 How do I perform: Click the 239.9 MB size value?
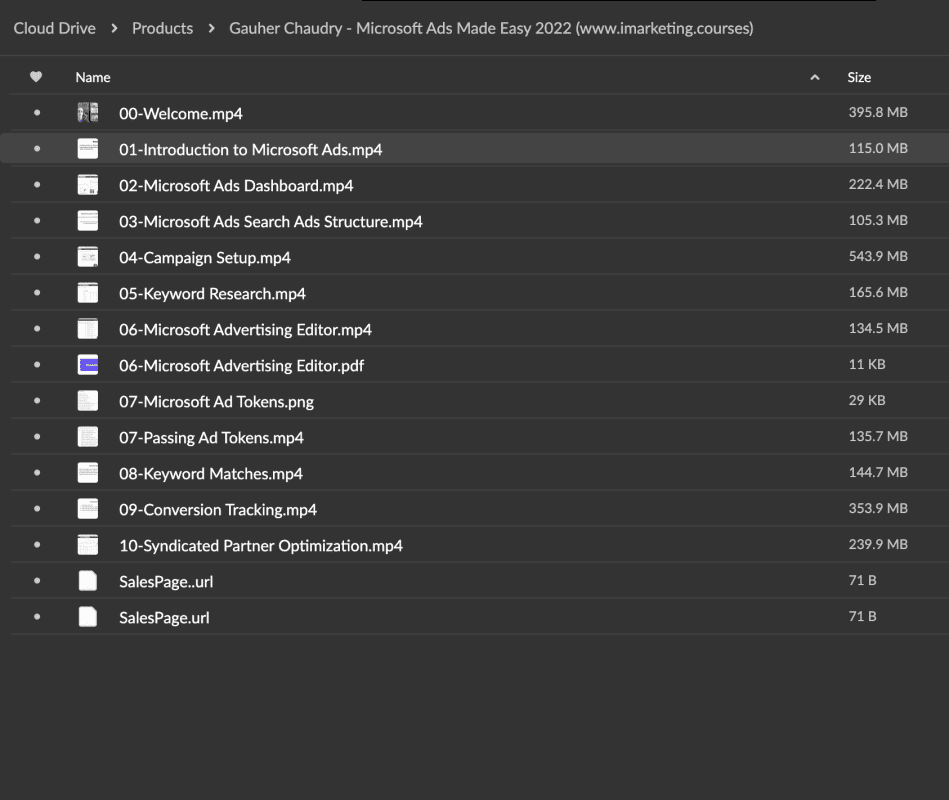tap(878, 544)
